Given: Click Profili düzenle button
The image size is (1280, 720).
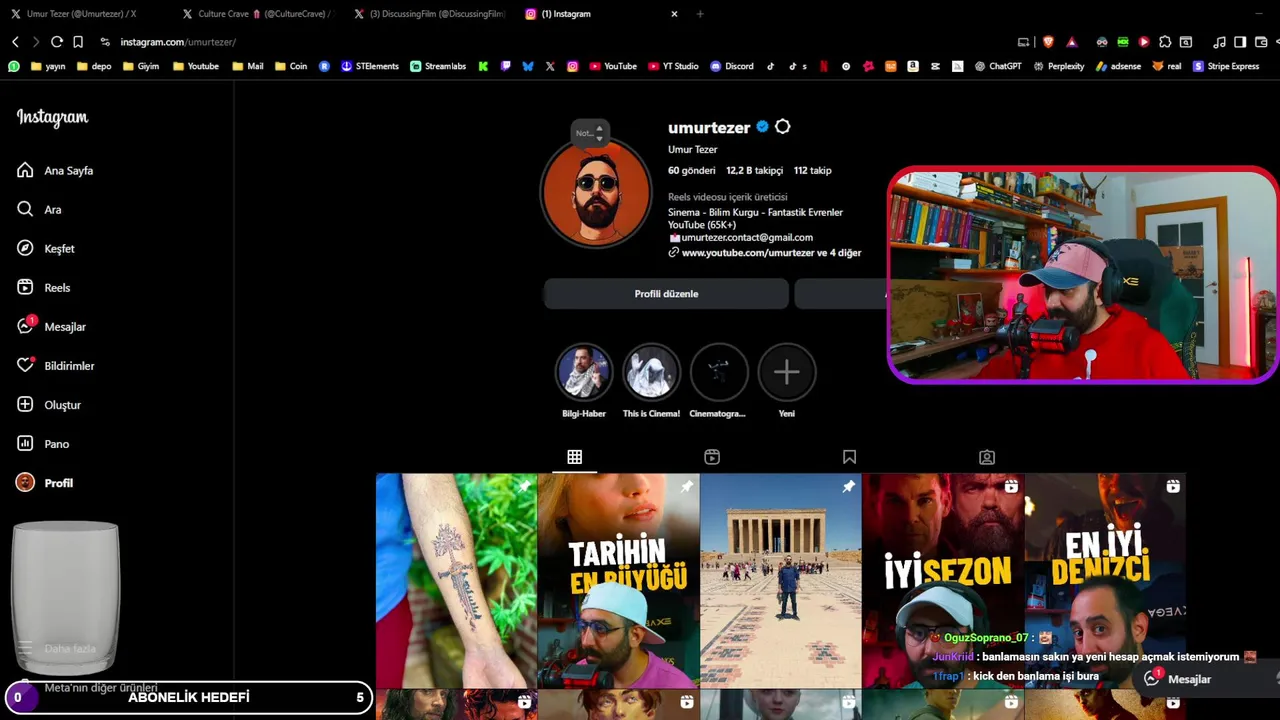Looking at the screenshot, I should click(666, 294).
